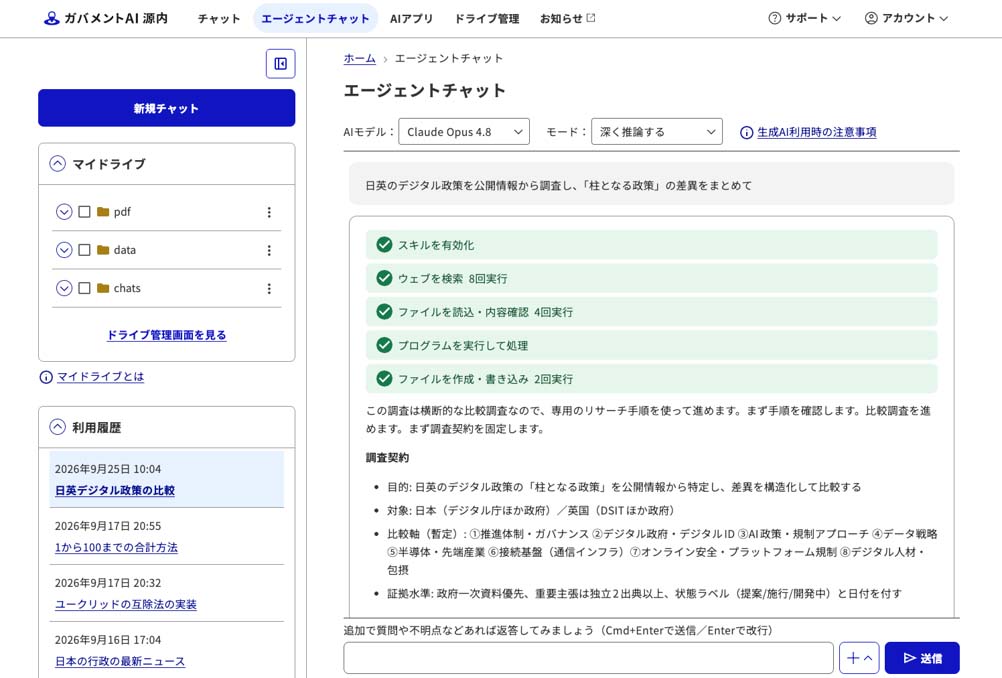The width and height of the screenshot is (1002, 678).
Task: Click the ガバメントAI 源内 logo icon
Action: [51, 19]
